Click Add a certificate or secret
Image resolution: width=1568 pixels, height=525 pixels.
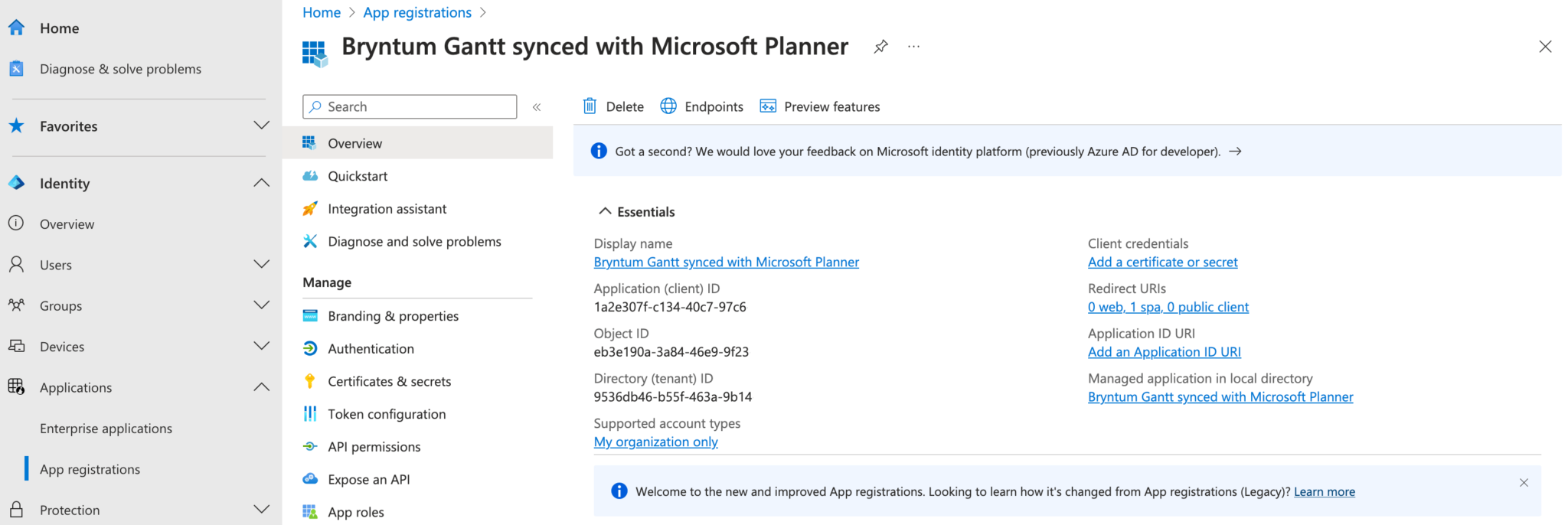[1163, 262]
